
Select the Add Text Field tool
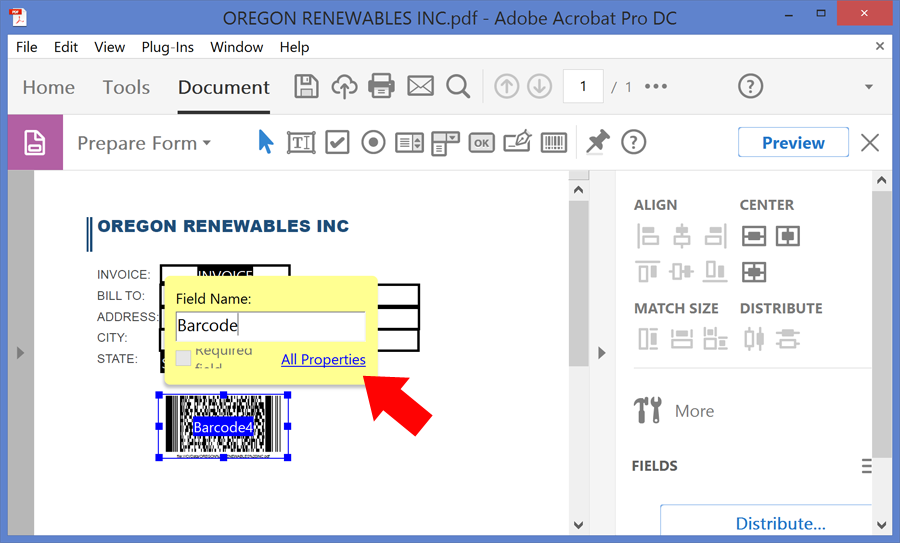(x=301, y=143)
